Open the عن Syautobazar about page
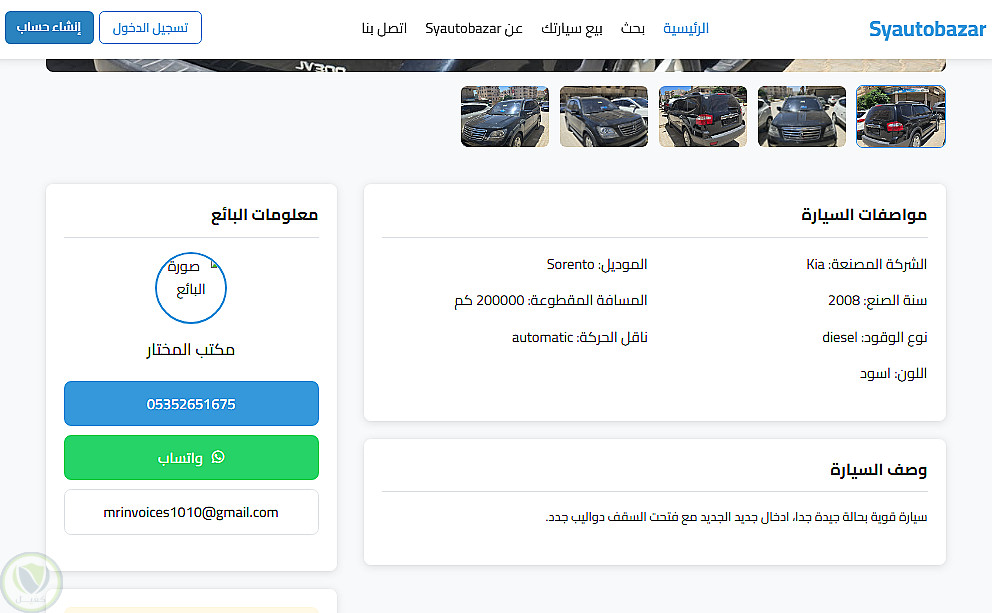The height and width of the screenshot is (613, 992). pyautogui.click(x=474, y=28)
